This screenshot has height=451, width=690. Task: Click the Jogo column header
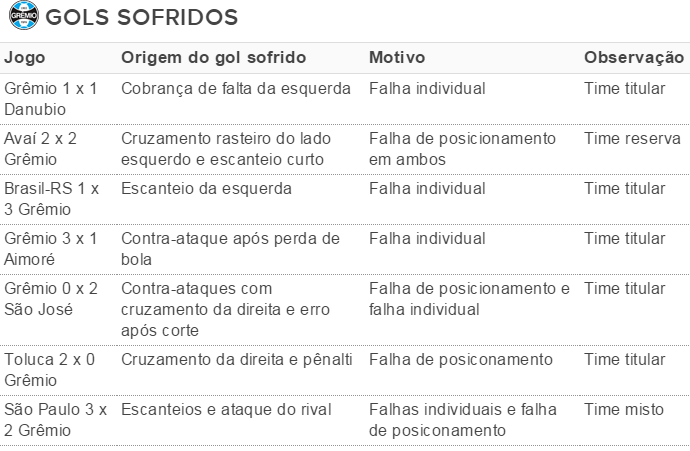click(x=25, y=58)
